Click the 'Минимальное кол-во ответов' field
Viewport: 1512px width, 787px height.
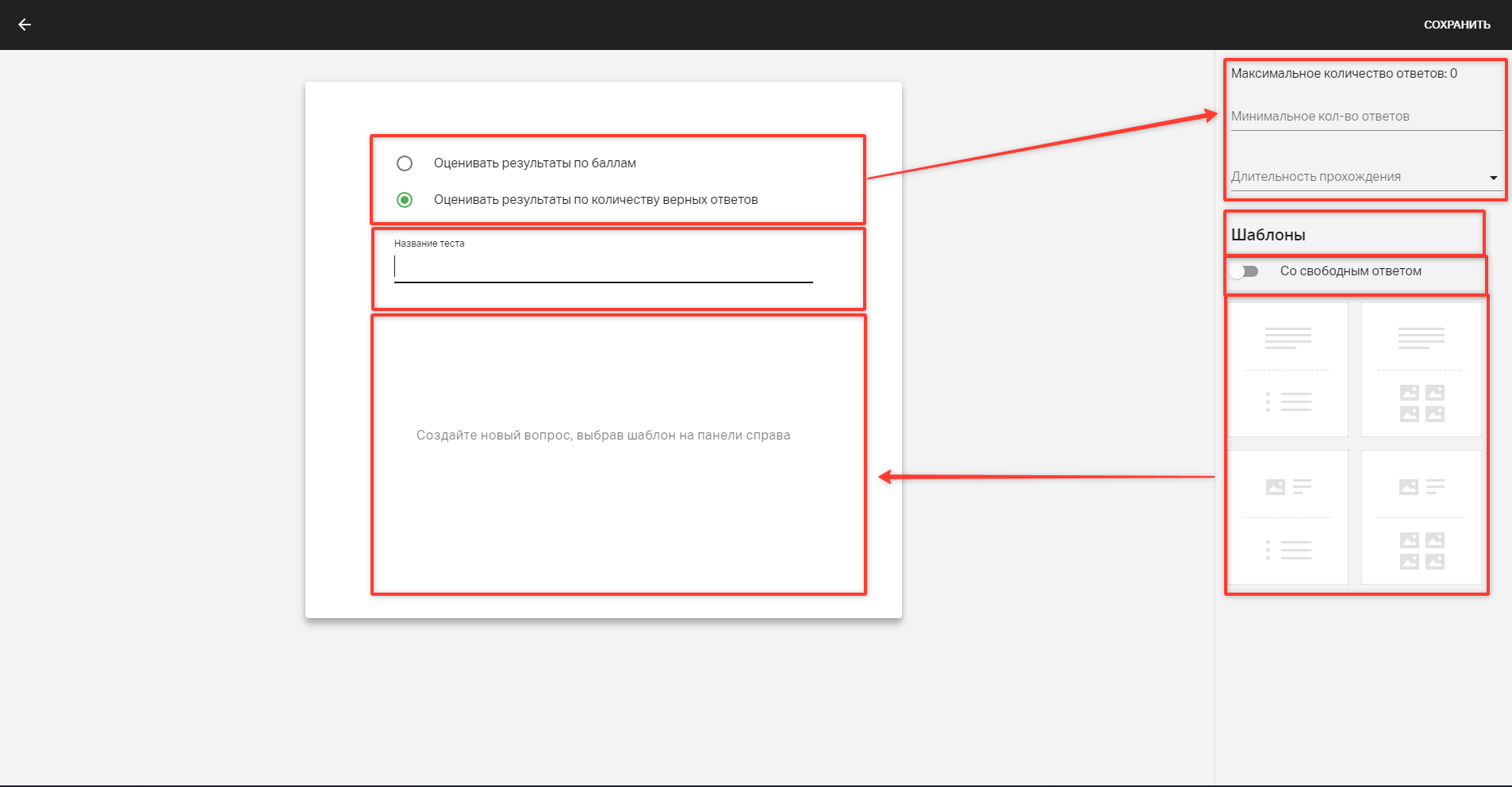click(x=1366, y=117)
